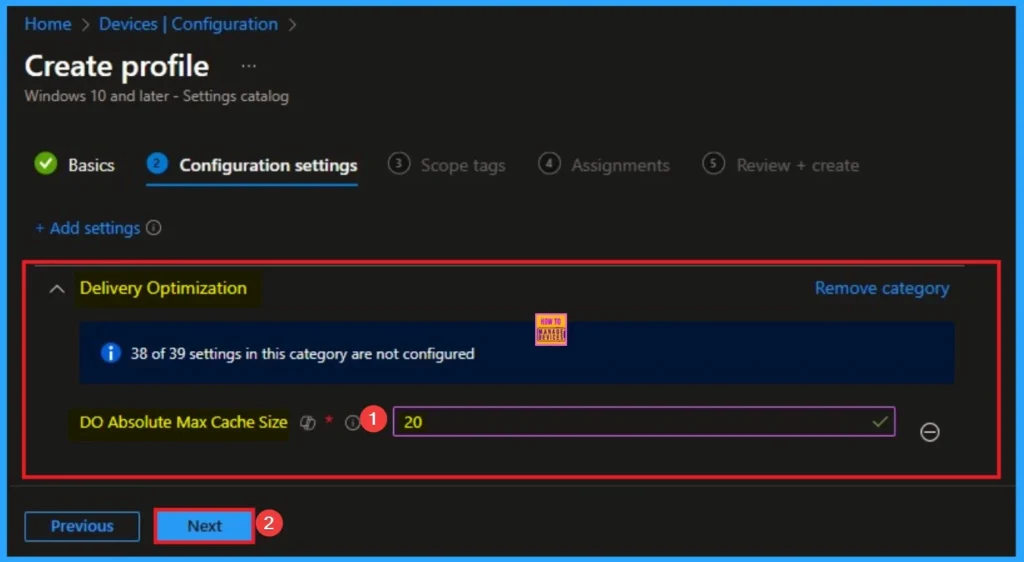1024x562 pixels.
Task: Click info icon beside Add settings
Action: (x=154, y=228)
